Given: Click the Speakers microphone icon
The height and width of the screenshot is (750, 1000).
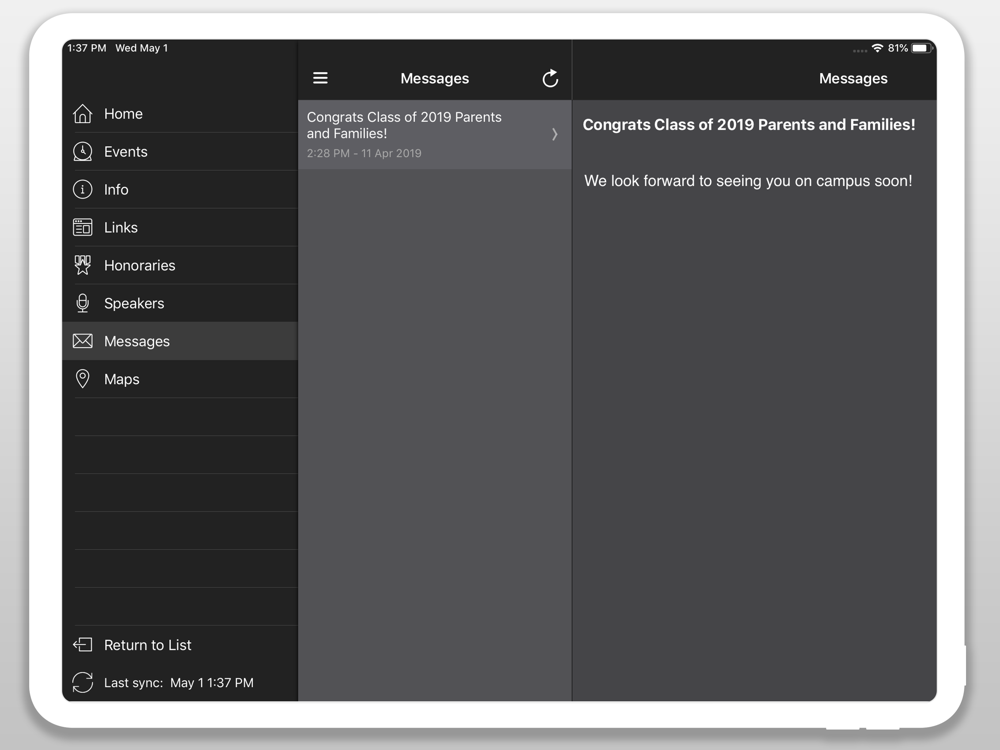Looking at the screenshot, I should point(83,304).
